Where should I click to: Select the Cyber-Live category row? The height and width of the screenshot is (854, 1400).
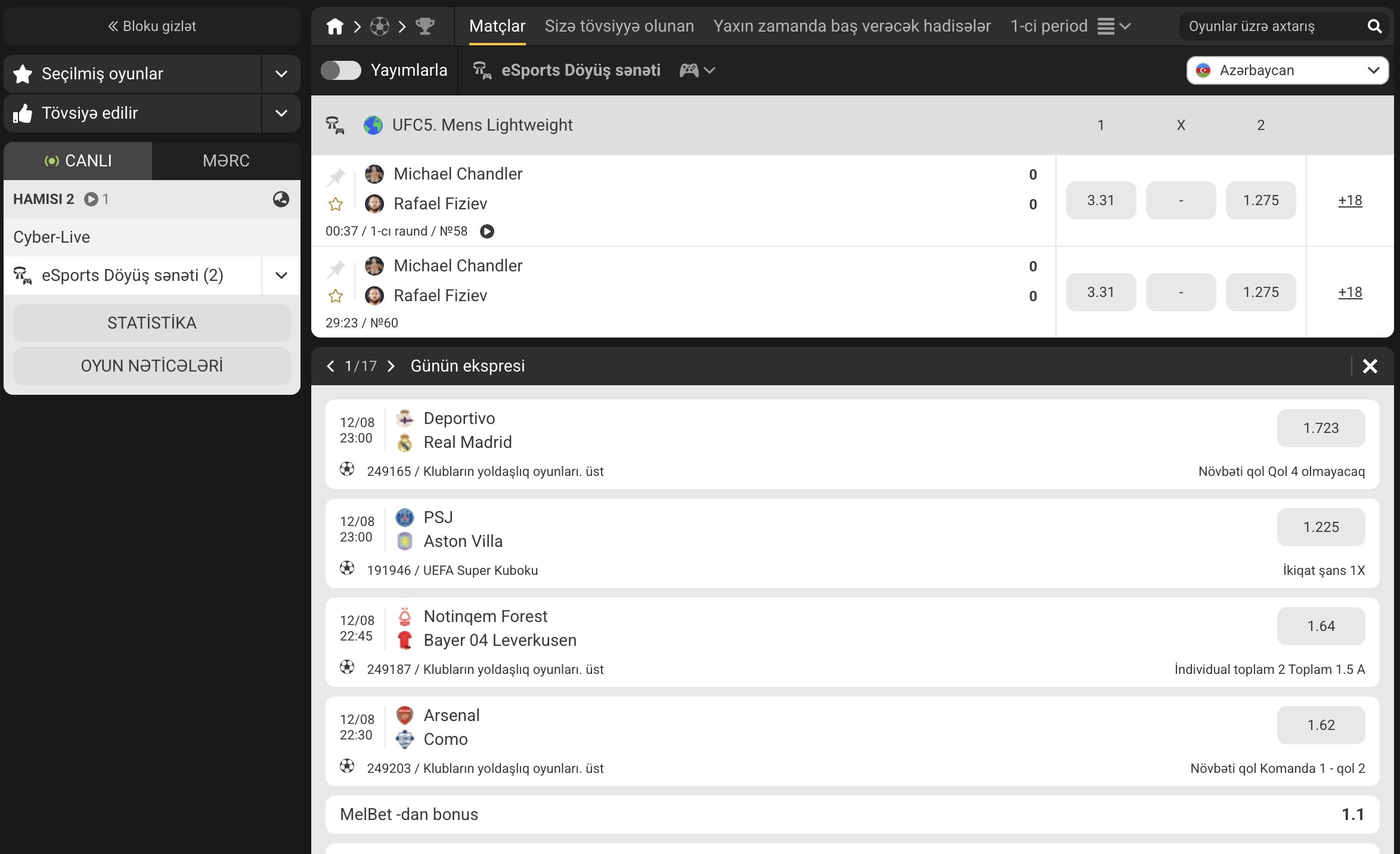[x=152, y=237]
